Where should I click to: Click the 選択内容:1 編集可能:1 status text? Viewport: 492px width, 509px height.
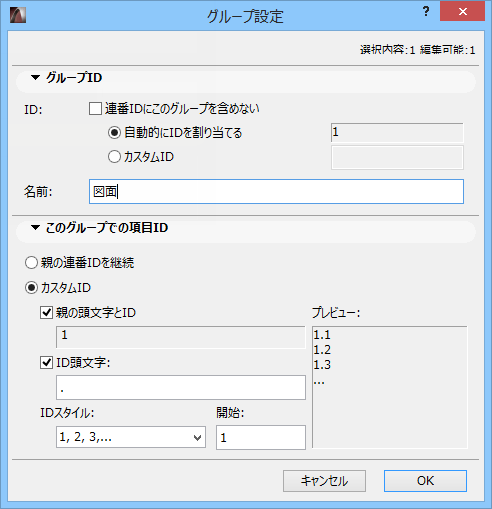pos(417,50)
